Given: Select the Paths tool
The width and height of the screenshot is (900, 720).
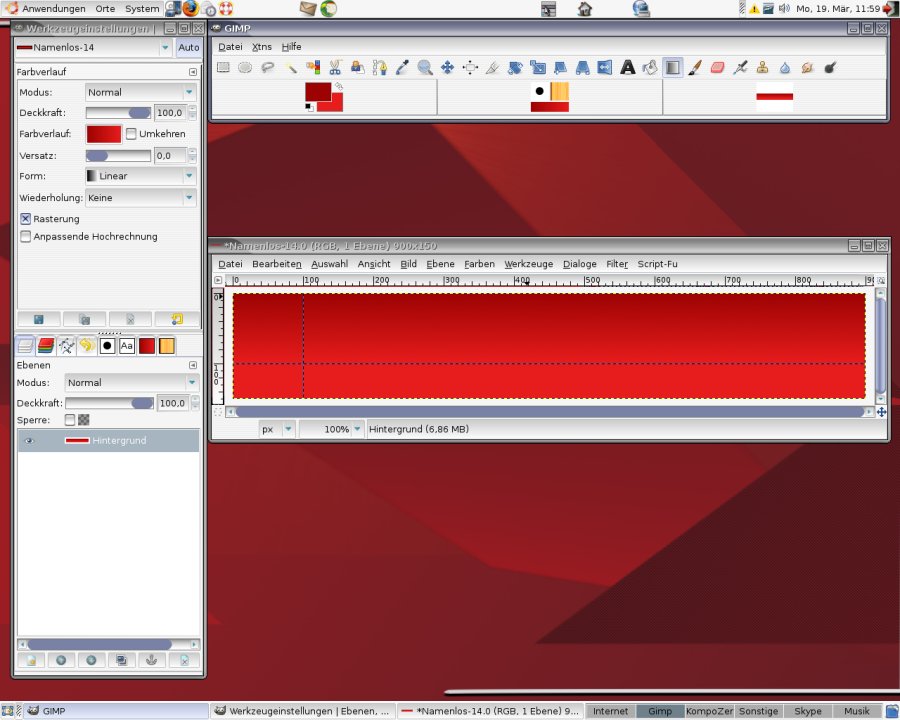Looking at the screenshot, I should point(380,68).
